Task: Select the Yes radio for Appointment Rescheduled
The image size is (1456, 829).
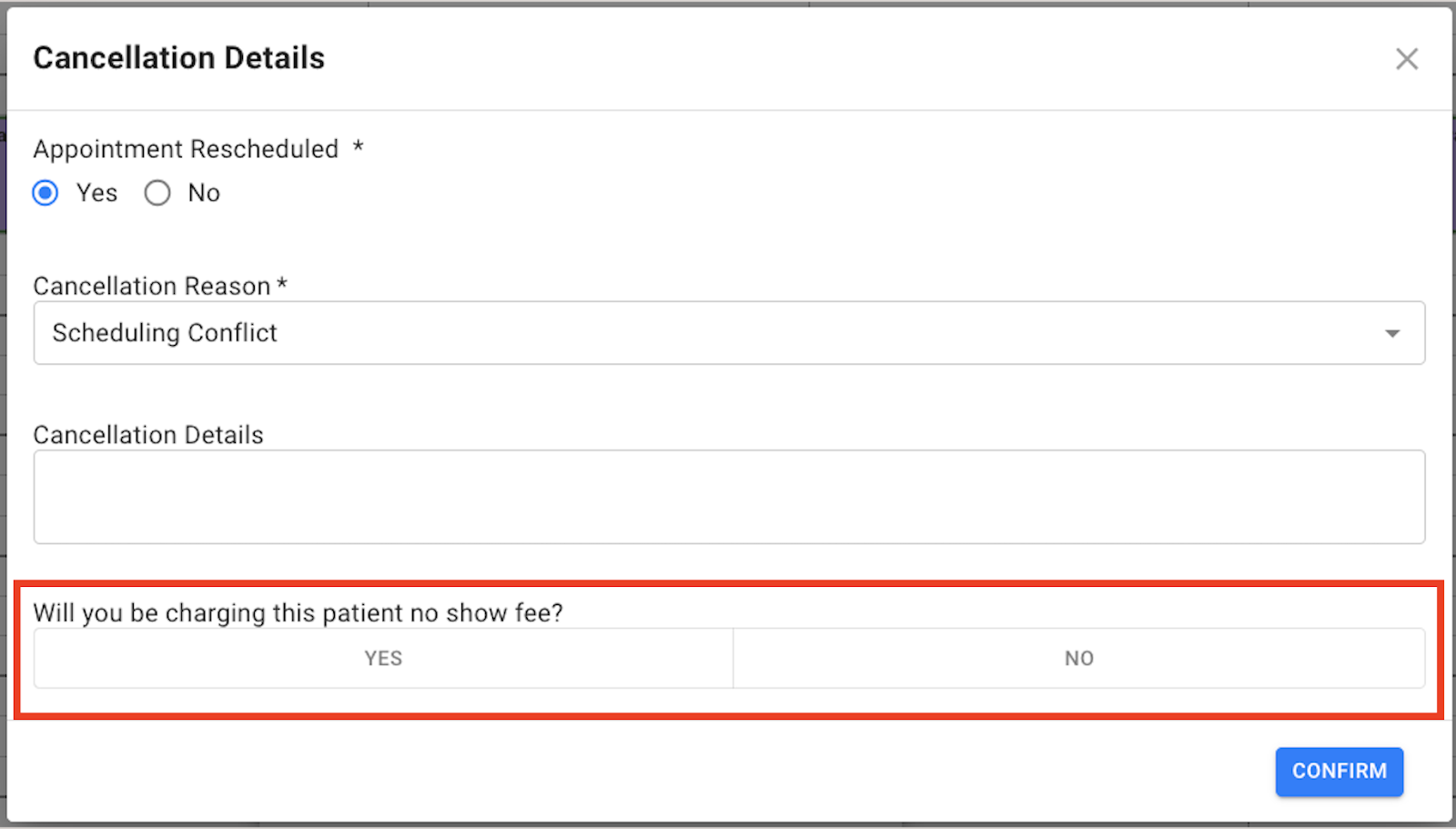Action: click(45, 193)
